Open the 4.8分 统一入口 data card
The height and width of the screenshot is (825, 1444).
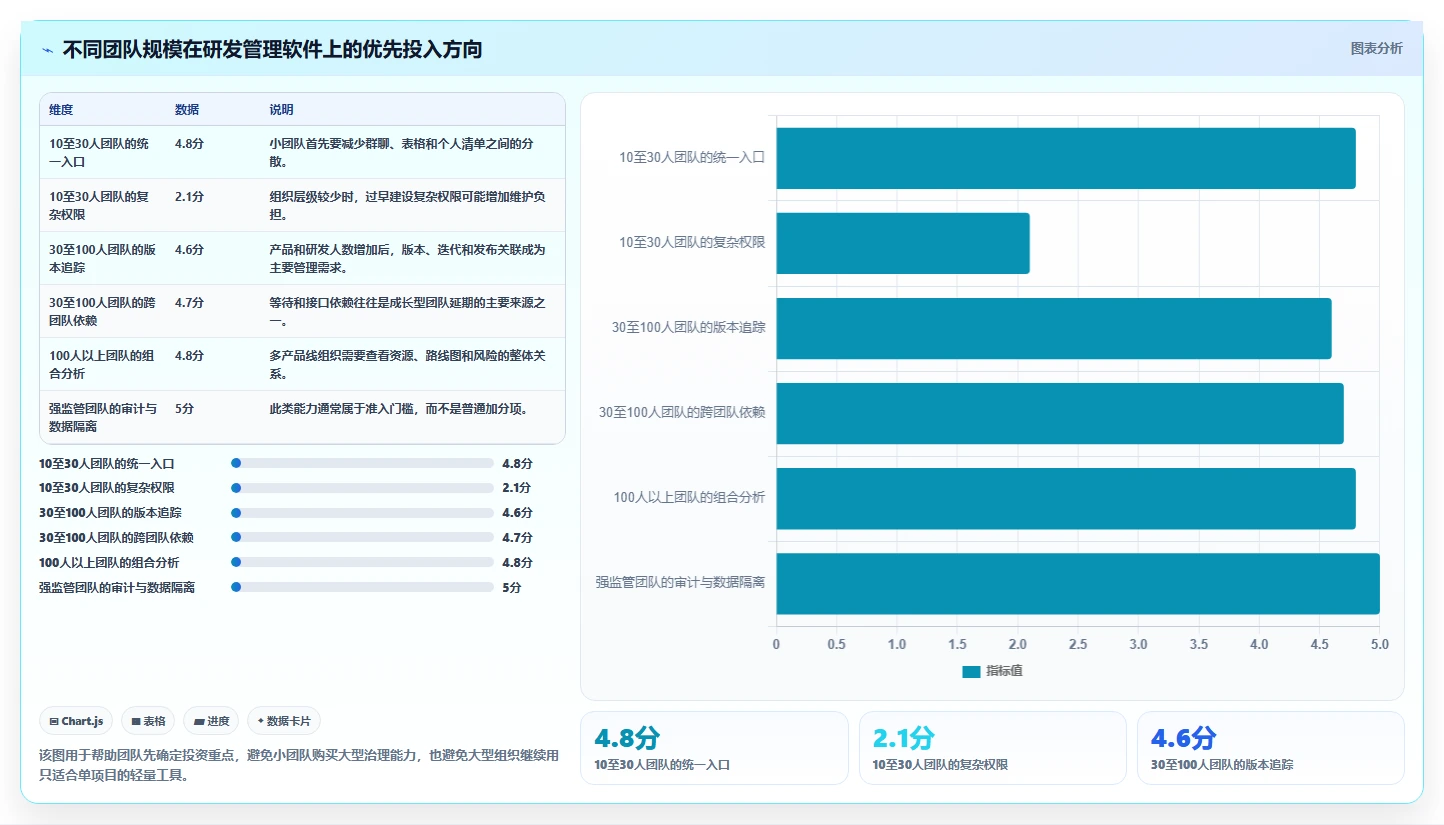point(714,748)
